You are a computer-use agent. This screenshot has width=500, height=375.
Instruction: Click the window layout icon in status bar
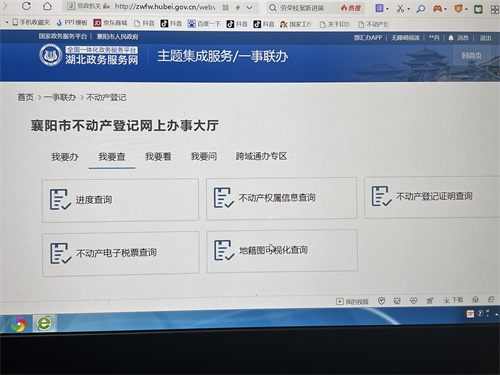coord(491,299)
